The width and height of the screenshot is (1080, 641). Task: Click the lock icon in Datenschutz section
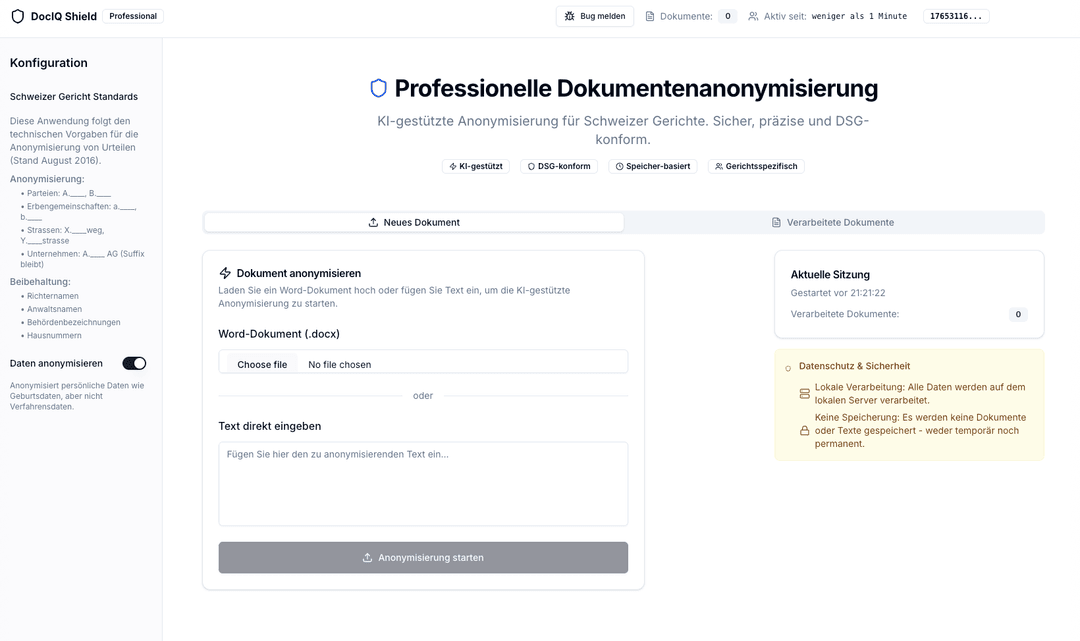(x=804, y=430)
